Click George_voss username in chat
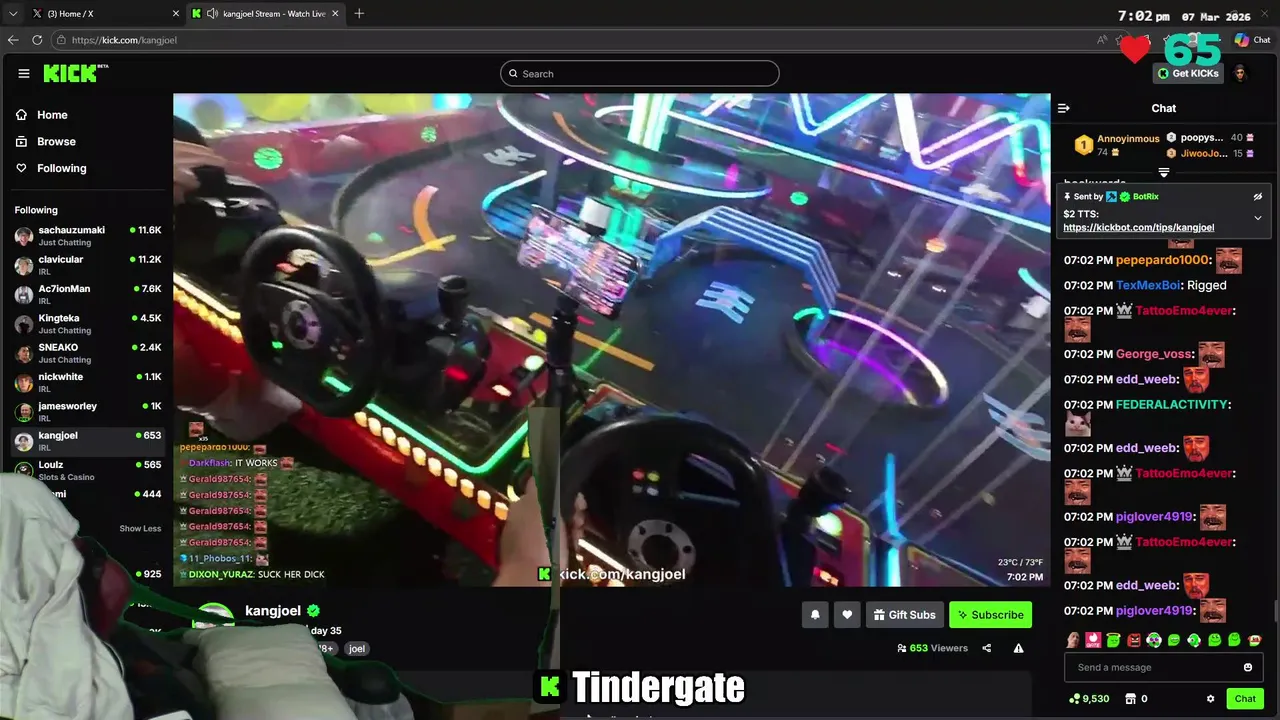This screenshot has height=720, width=1280. (1154, 354)
